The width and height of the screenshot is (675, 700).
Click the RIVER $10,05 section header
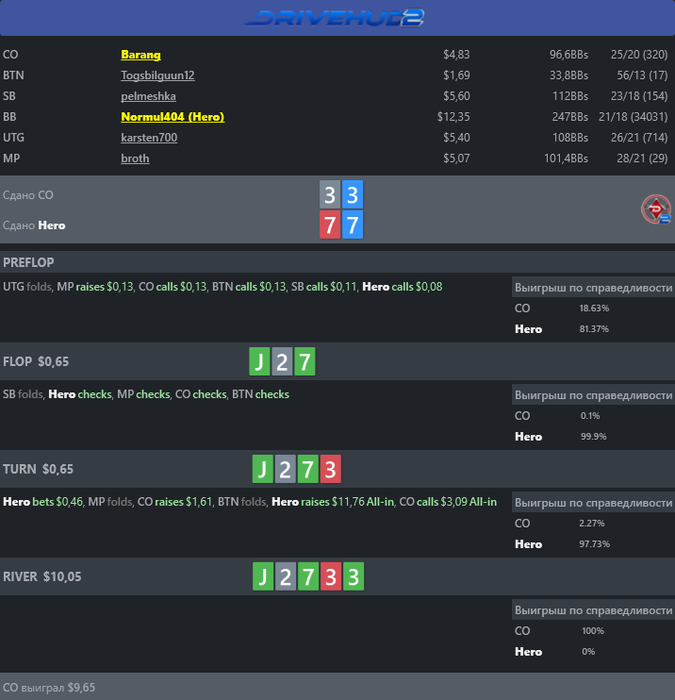42,577
